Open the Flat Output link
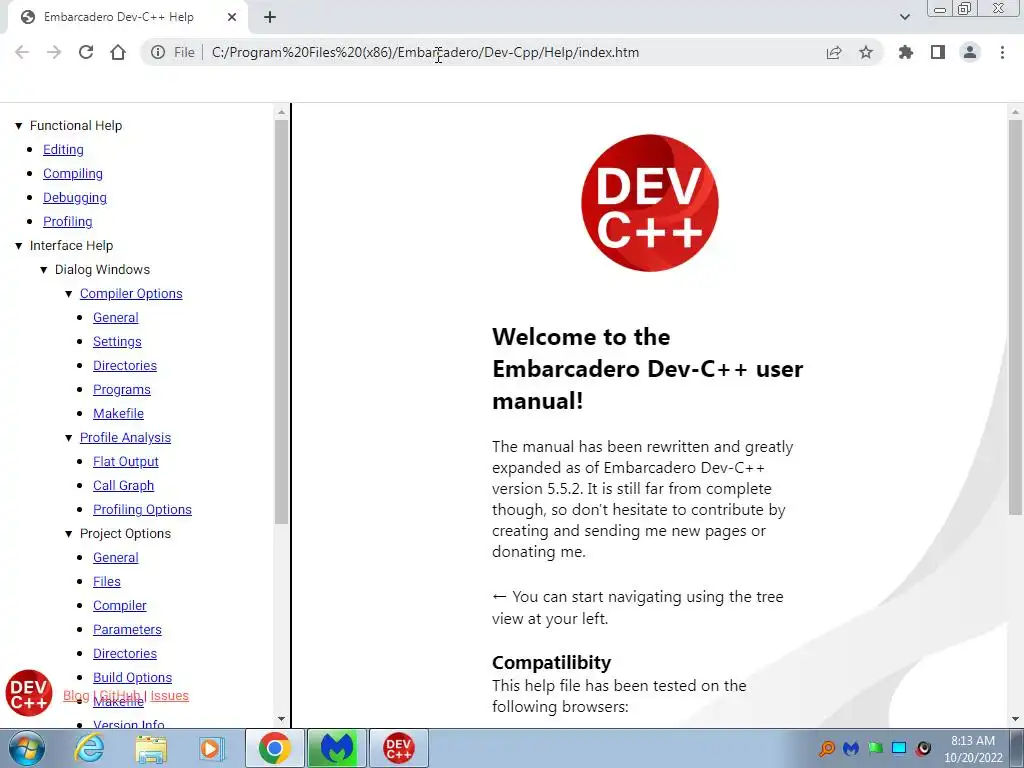Viewport: 1024px width, 768px height. (x=125, y=462)
